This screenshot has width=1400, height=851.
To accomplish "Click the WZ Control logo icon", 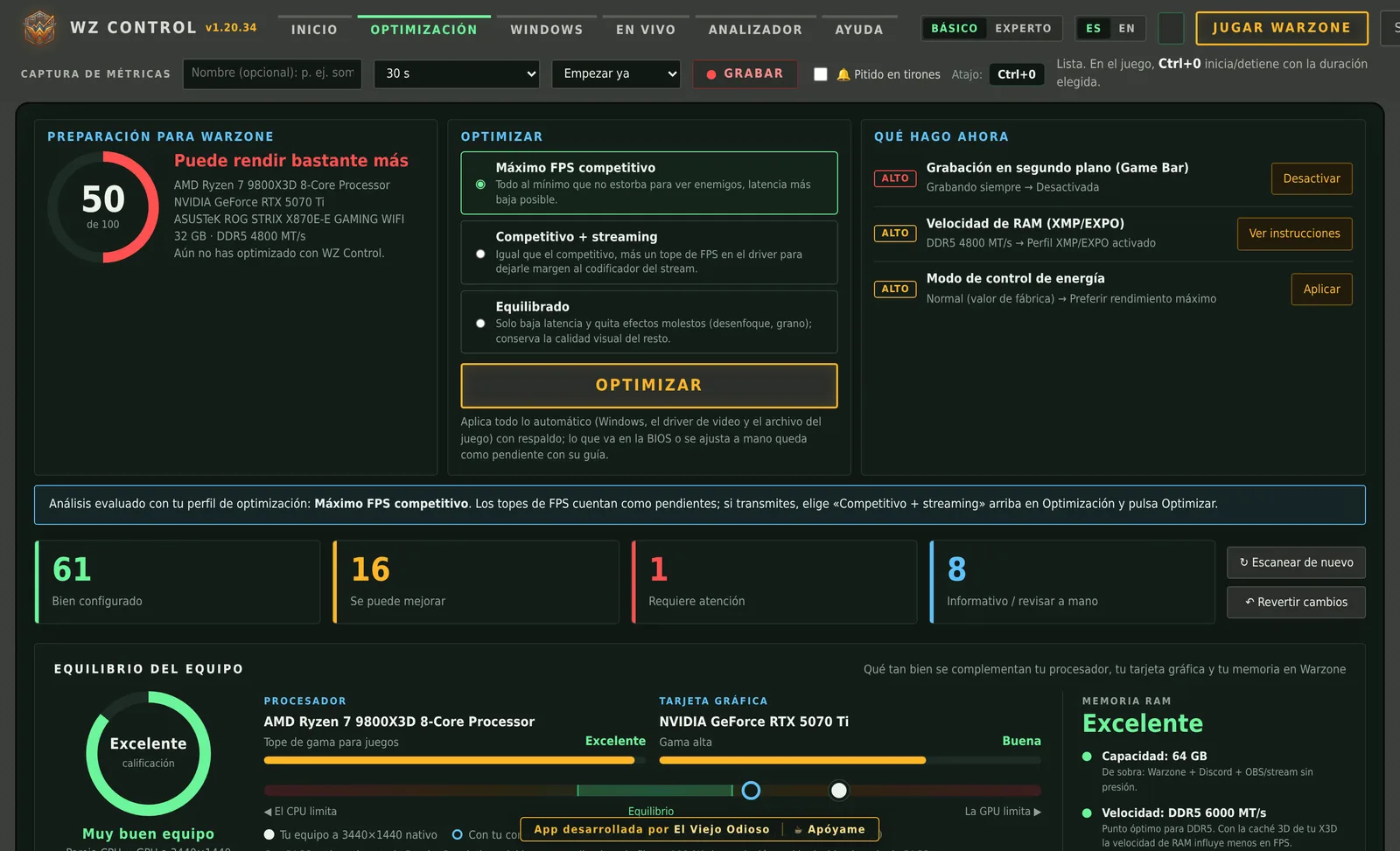I will pyautogui.click(x=39, y=28).
